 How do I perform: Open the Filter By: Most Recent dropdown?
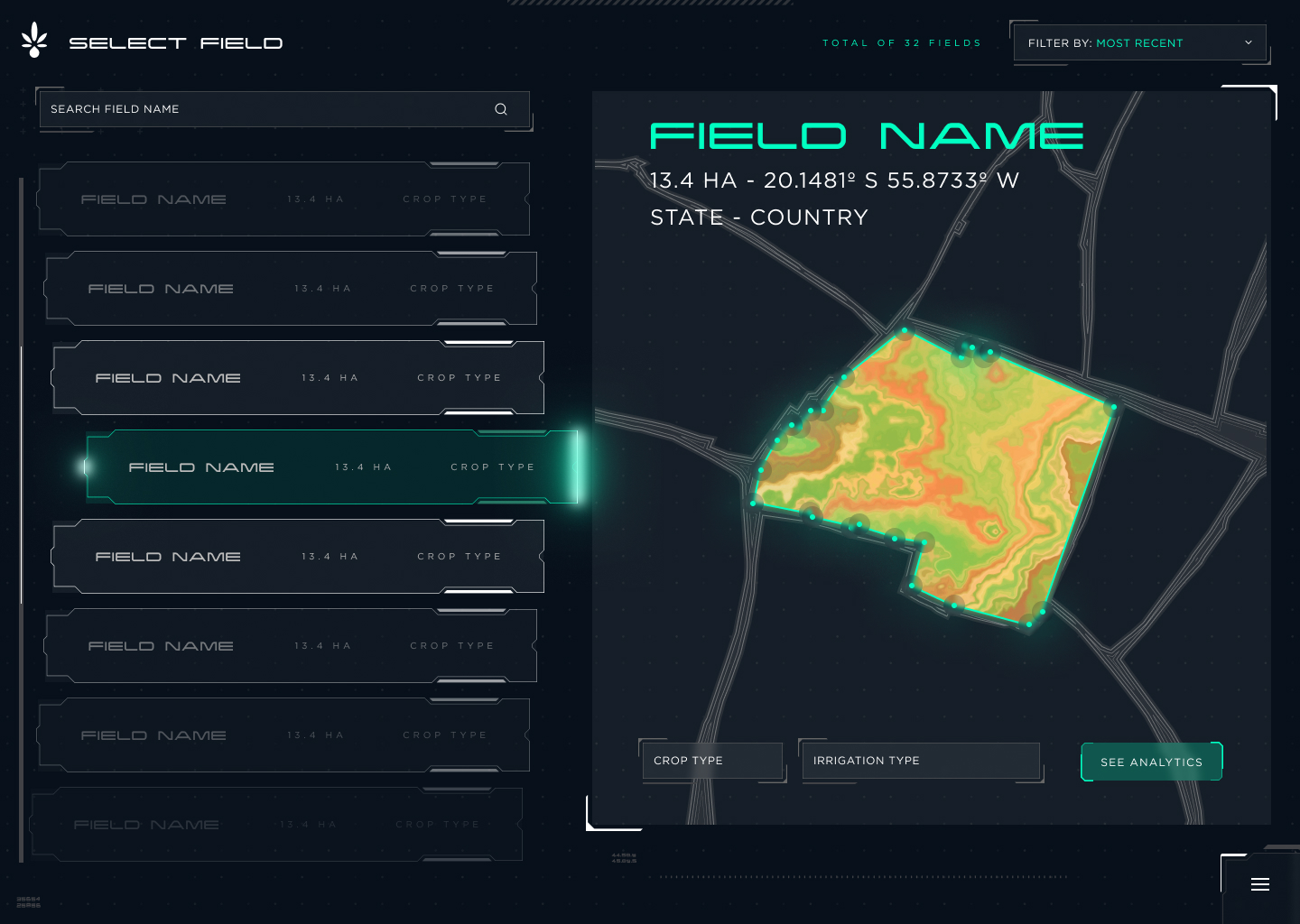tap(1139, 42)
